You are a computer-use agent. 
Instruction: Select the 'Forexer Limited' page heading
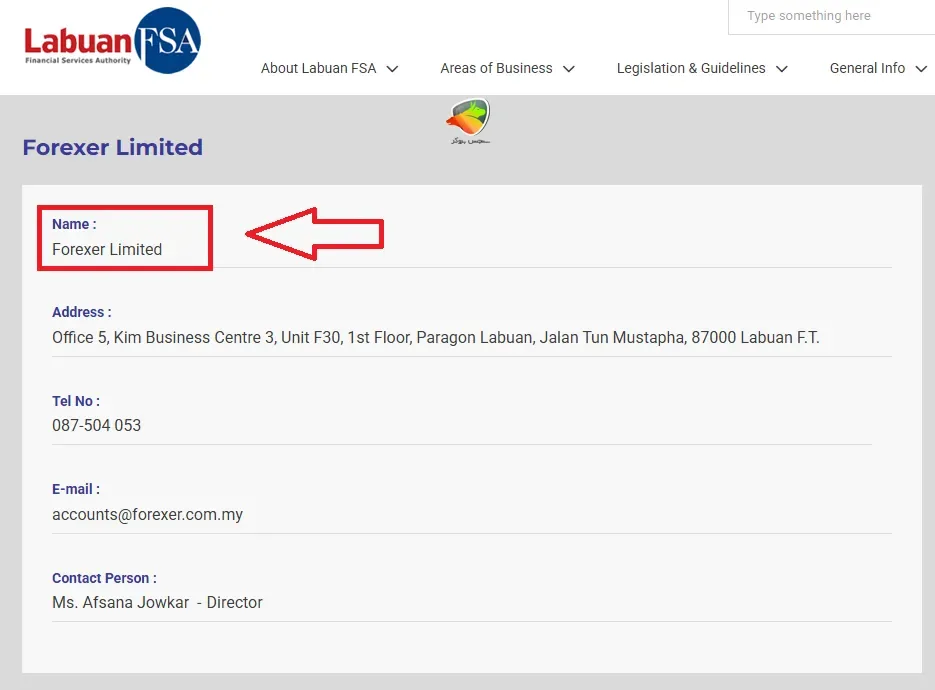click(113, 147)
